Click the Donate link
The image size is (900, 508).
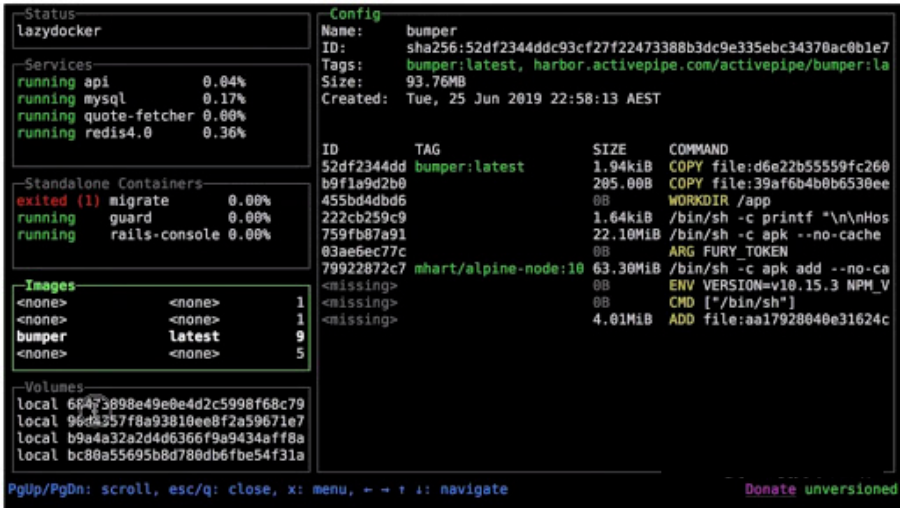(x=770, y=489)
